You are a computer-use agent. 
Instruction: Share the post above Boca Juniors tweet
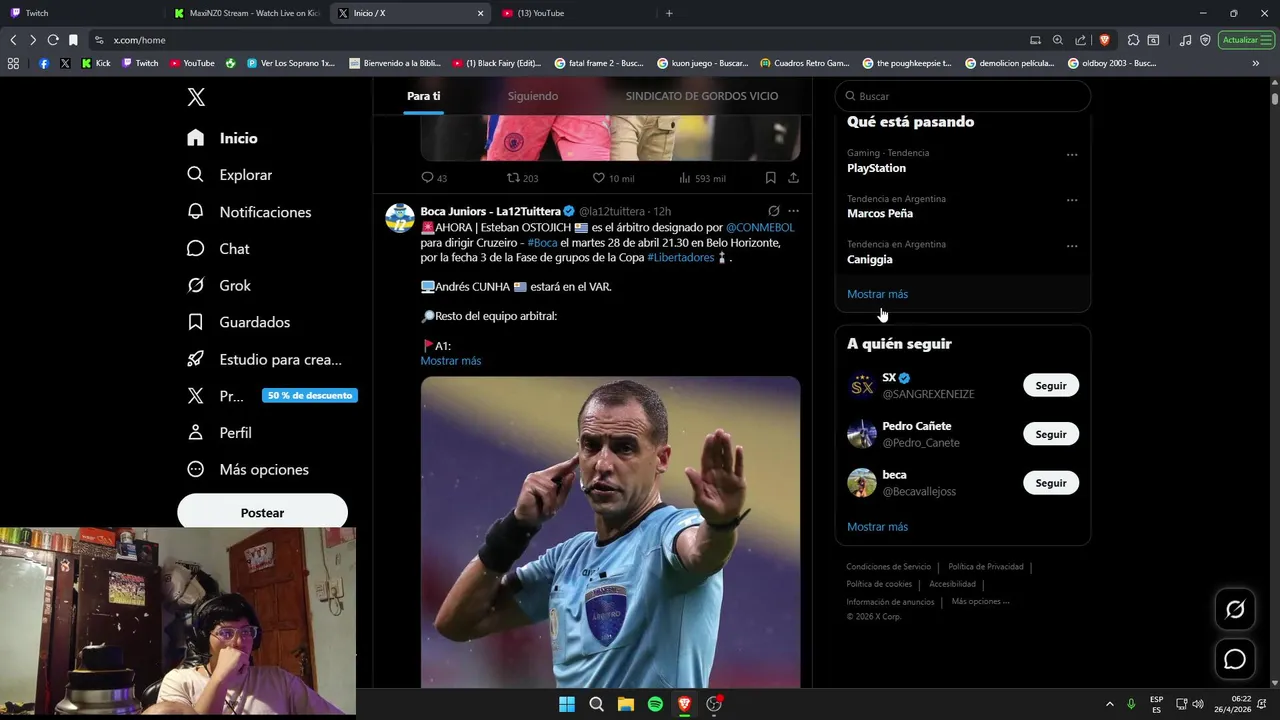793,178
